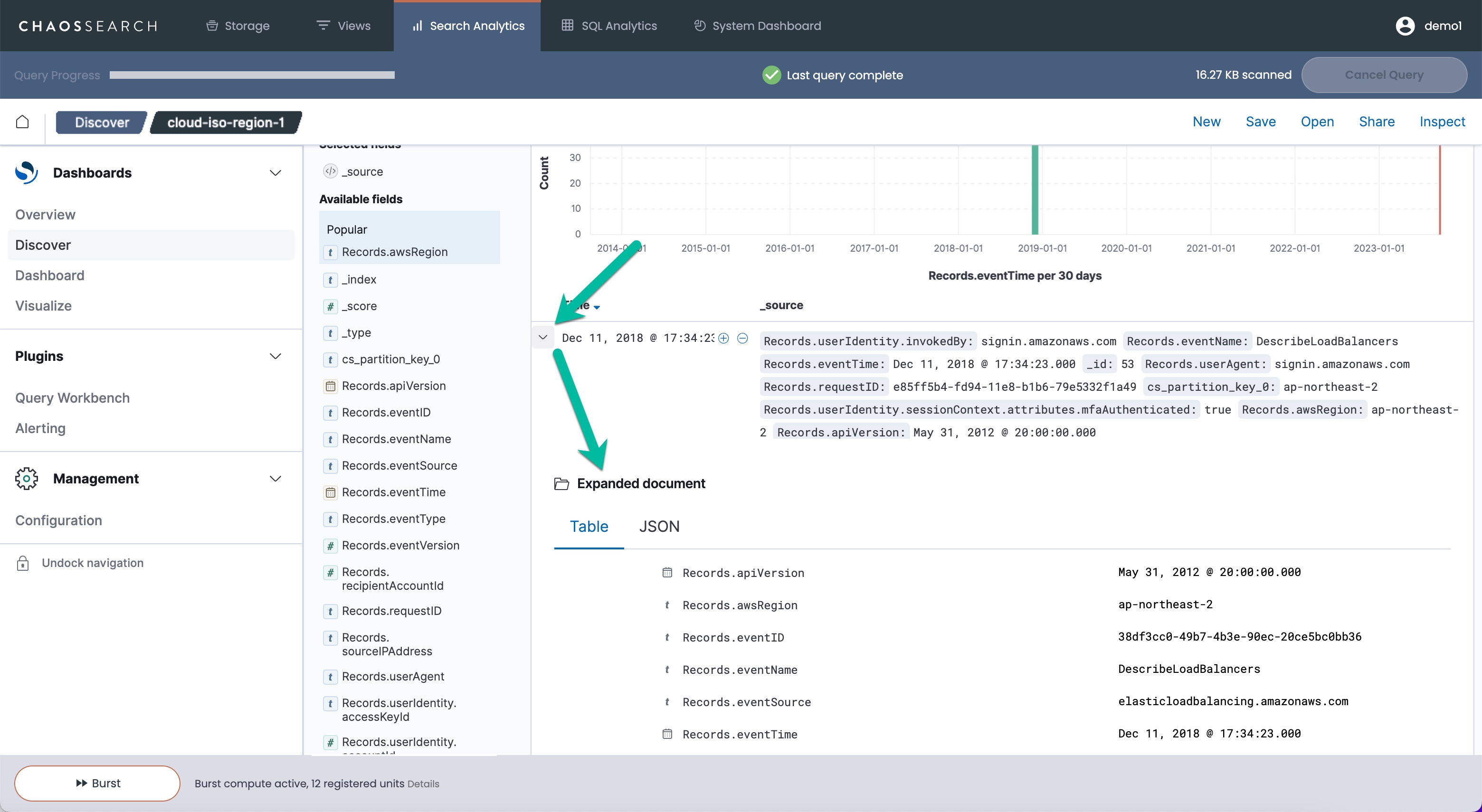Click the Records.requestID string type icon

(330, 611)
